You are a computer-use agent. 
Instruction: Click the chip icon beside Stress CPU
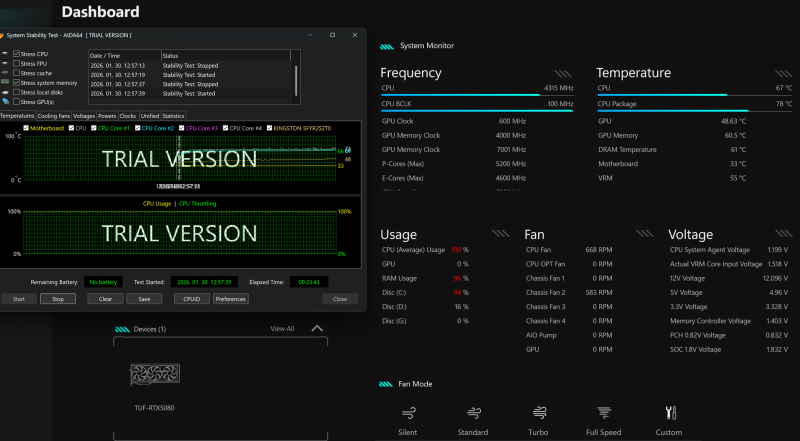pos(5,53)
